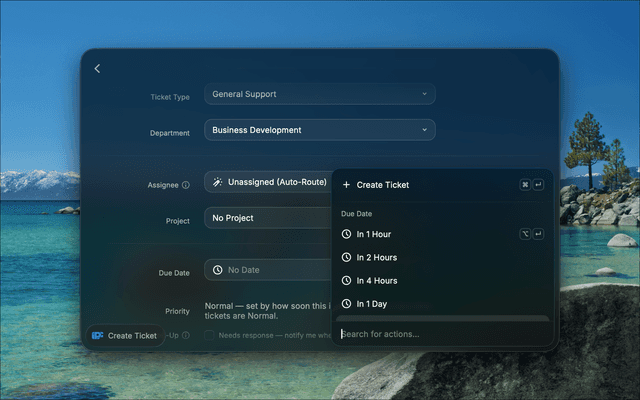Screen dimensions: 640x400
Task: Focus the Search for actions field
Action: click(x=442, y=334)
